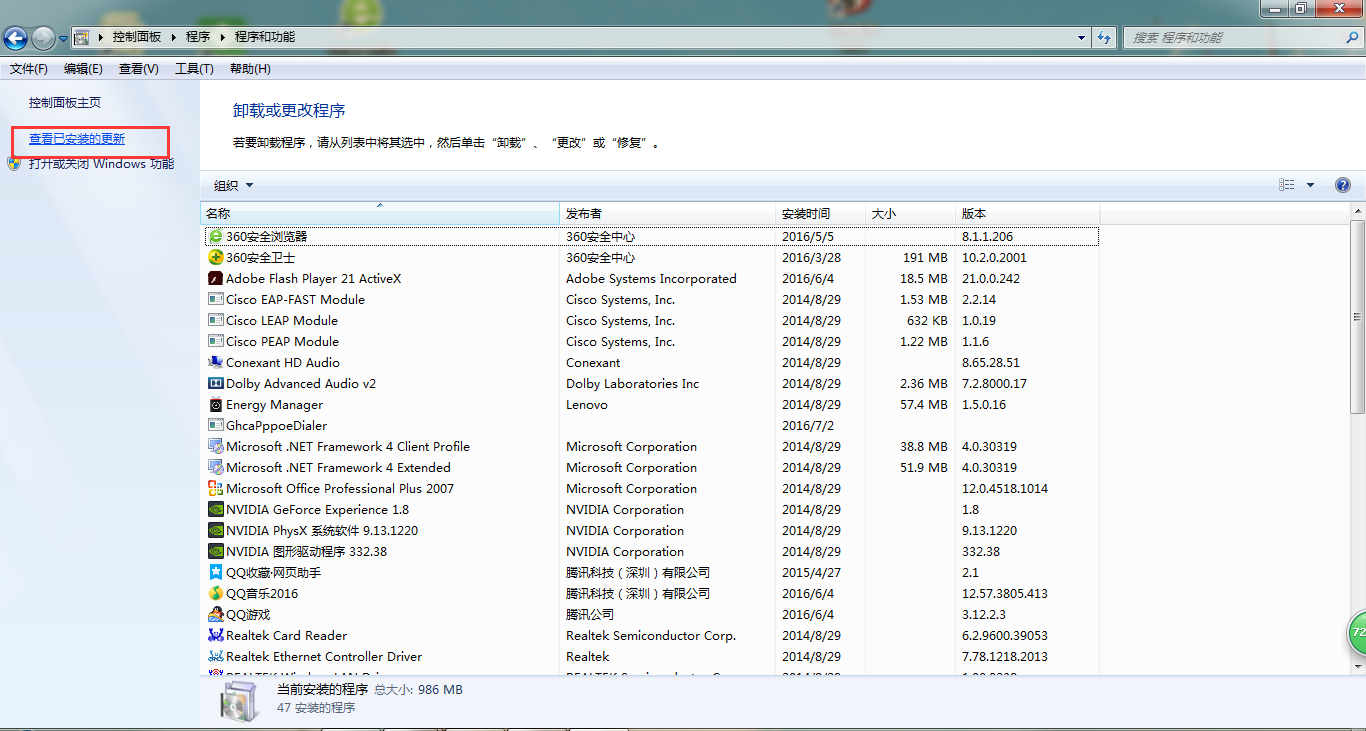Sort by the 发布者 column header
The image size is (1366, 731).
pyautogui.click(x=667, y=214)
